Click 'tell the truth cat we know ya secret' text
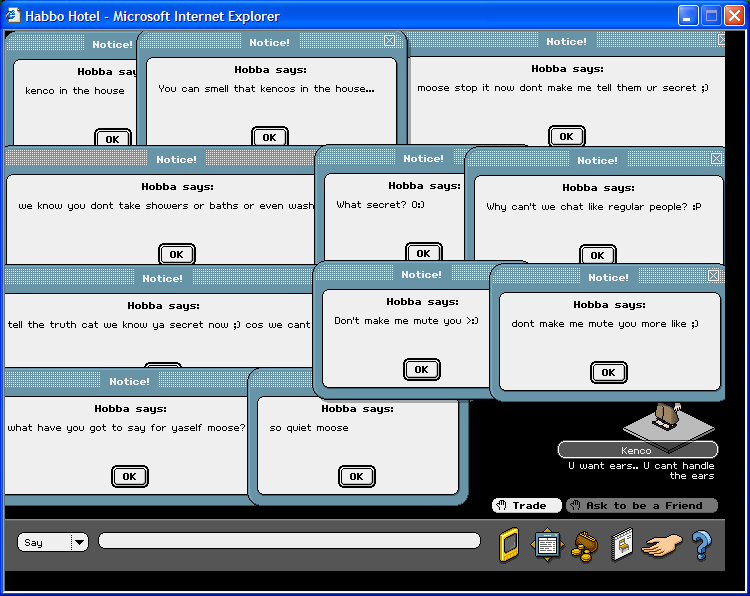This screenshot has height=596, width=750. coord(159,324)
